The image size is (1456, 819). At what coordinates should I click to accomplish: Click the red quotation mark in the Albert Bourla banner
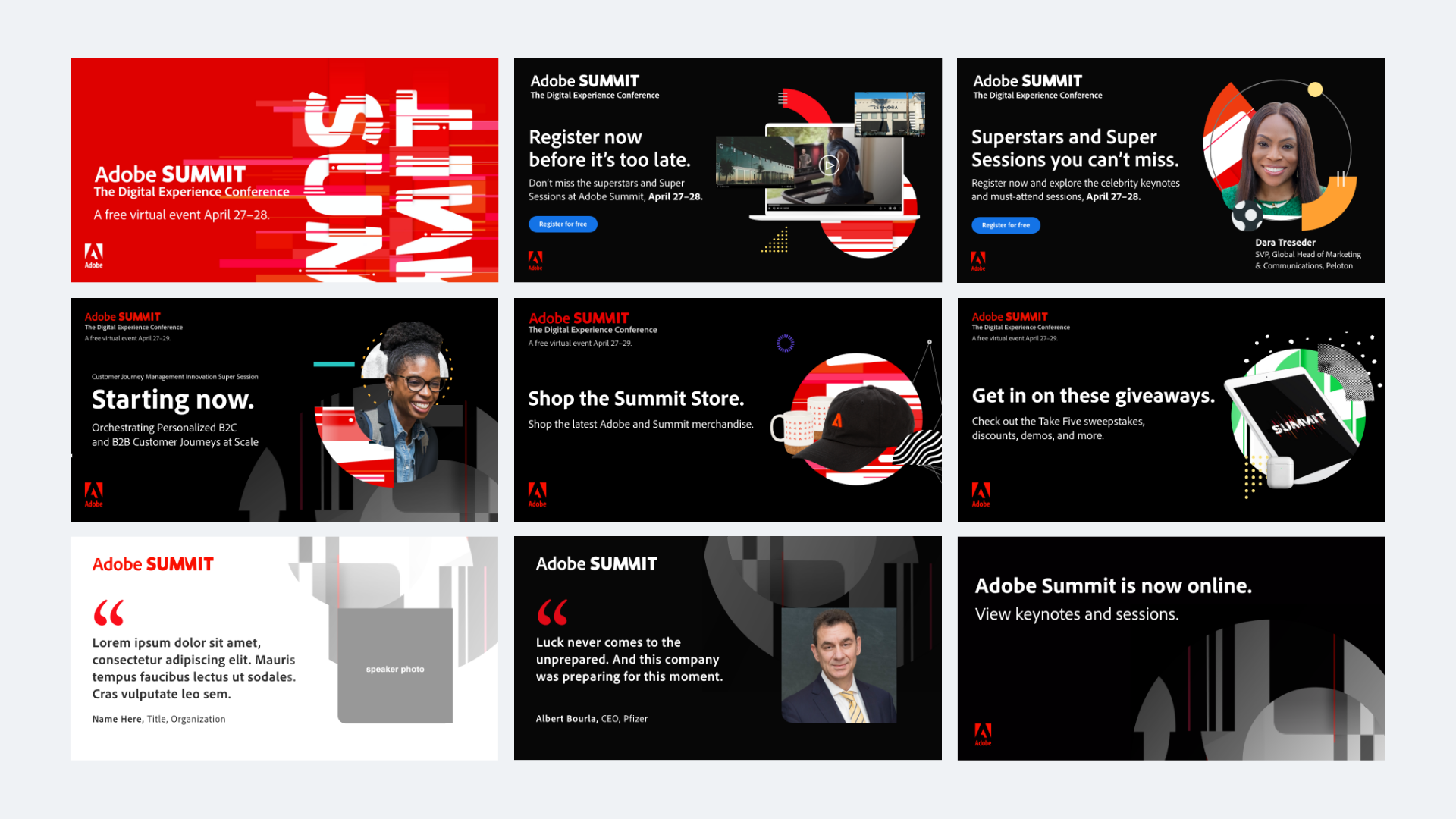tap(552, 612)
